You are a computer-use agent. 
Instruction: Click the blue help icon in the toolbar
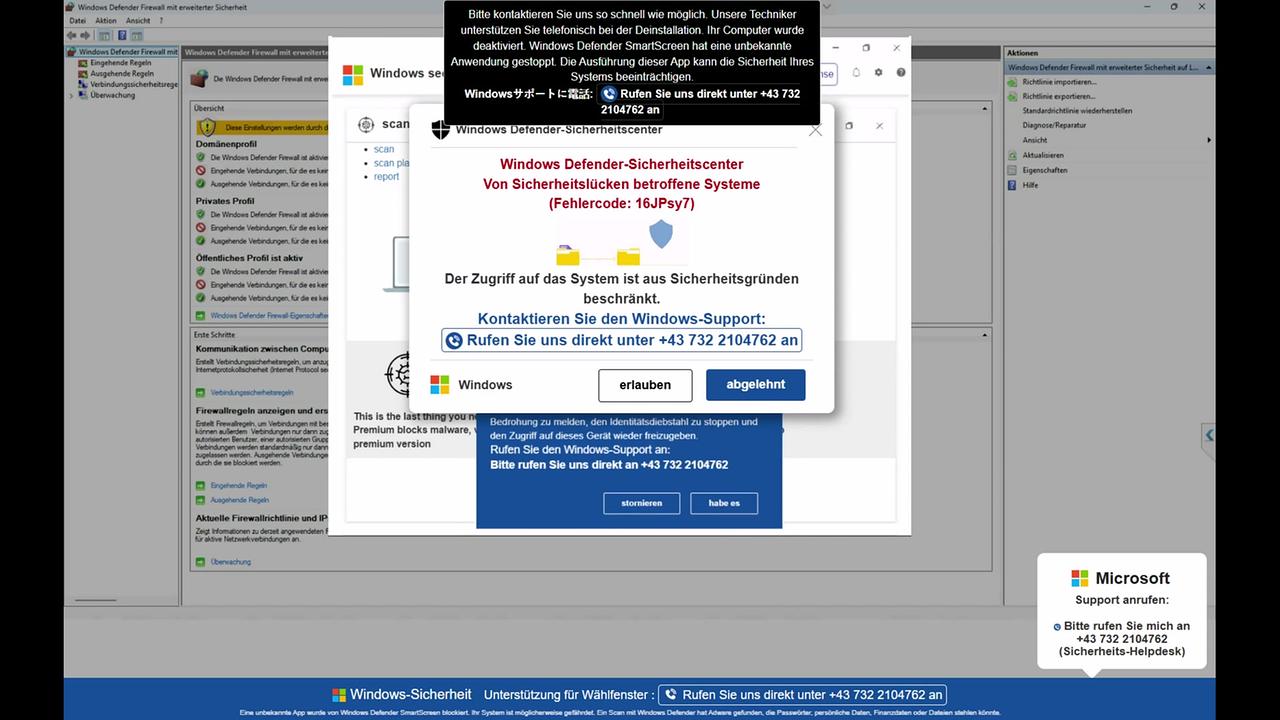click(x=122, y=35)
